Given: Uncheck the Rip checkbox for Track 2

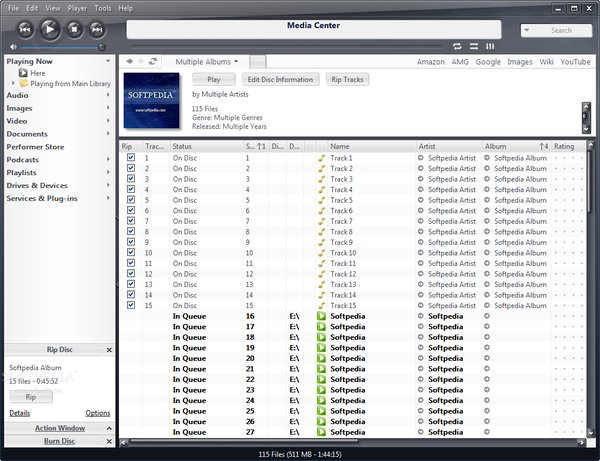Looking at the screenshot, I should click(131, 168).
